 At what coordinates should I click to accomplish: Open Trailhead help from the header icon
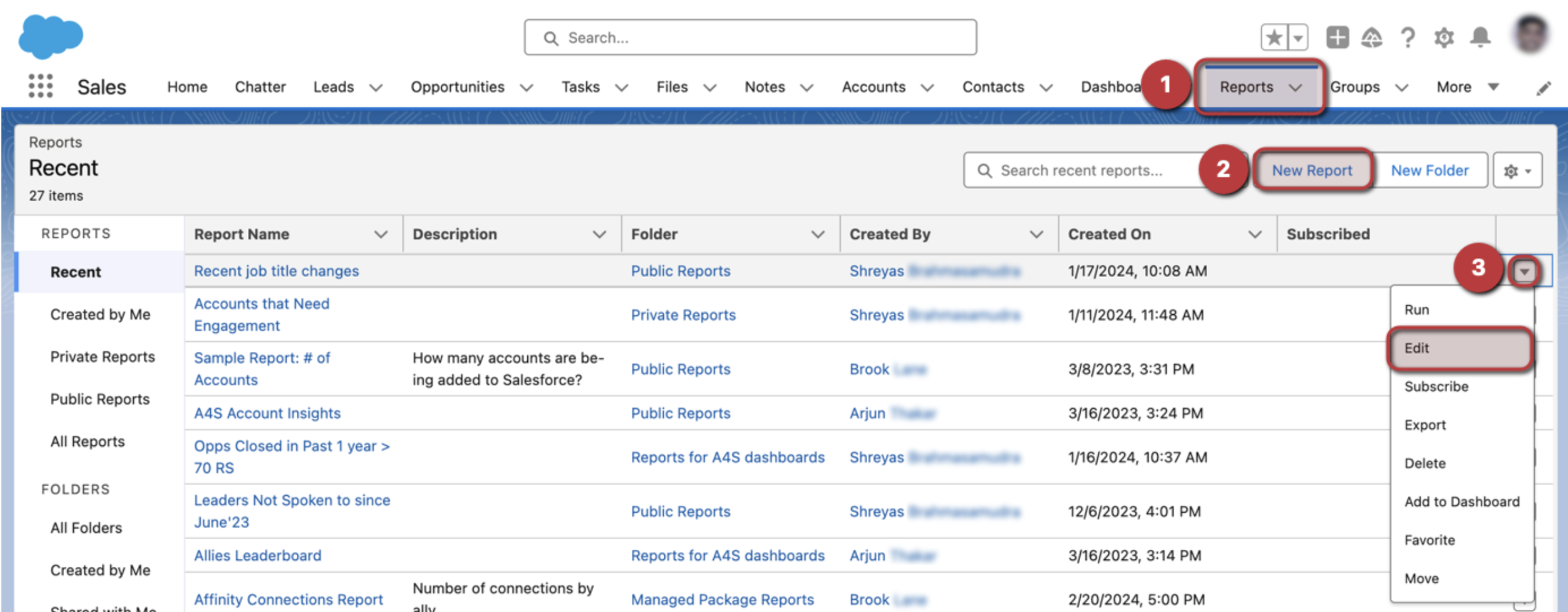click(x=1372, y=38)
